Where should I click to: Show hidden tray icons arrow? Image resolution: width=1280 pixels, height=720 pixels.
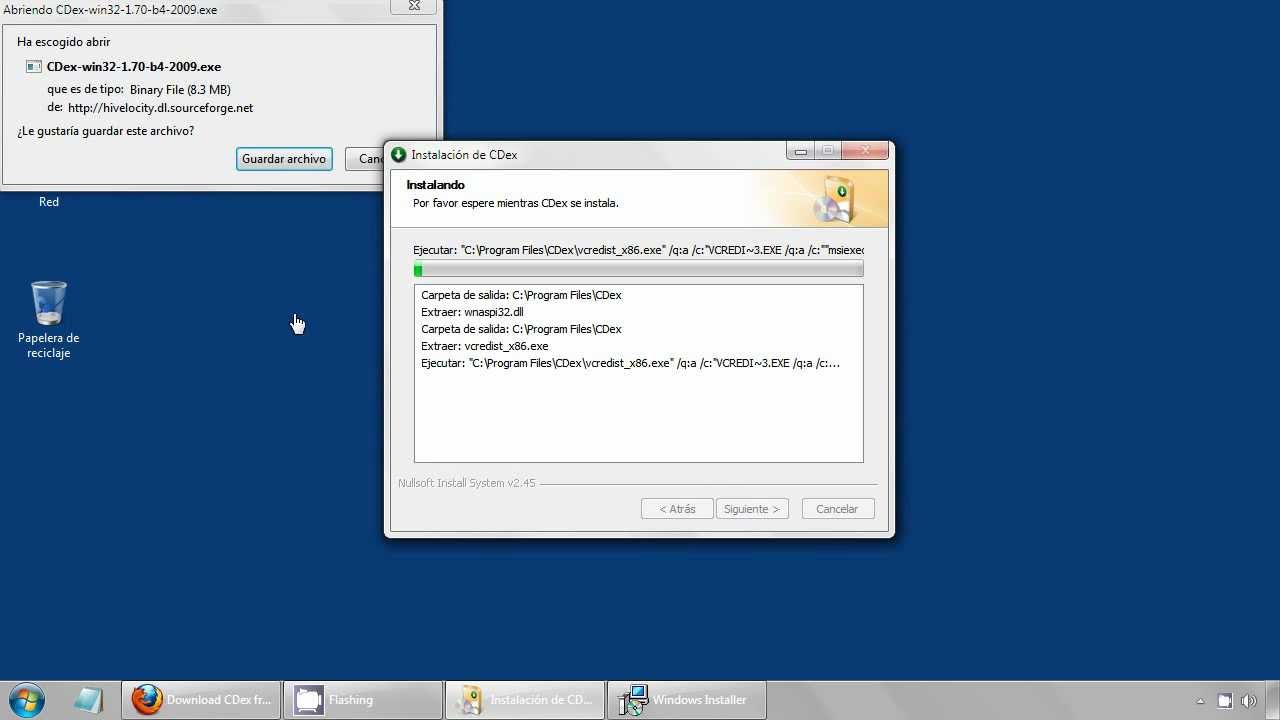coord(1201,701)
